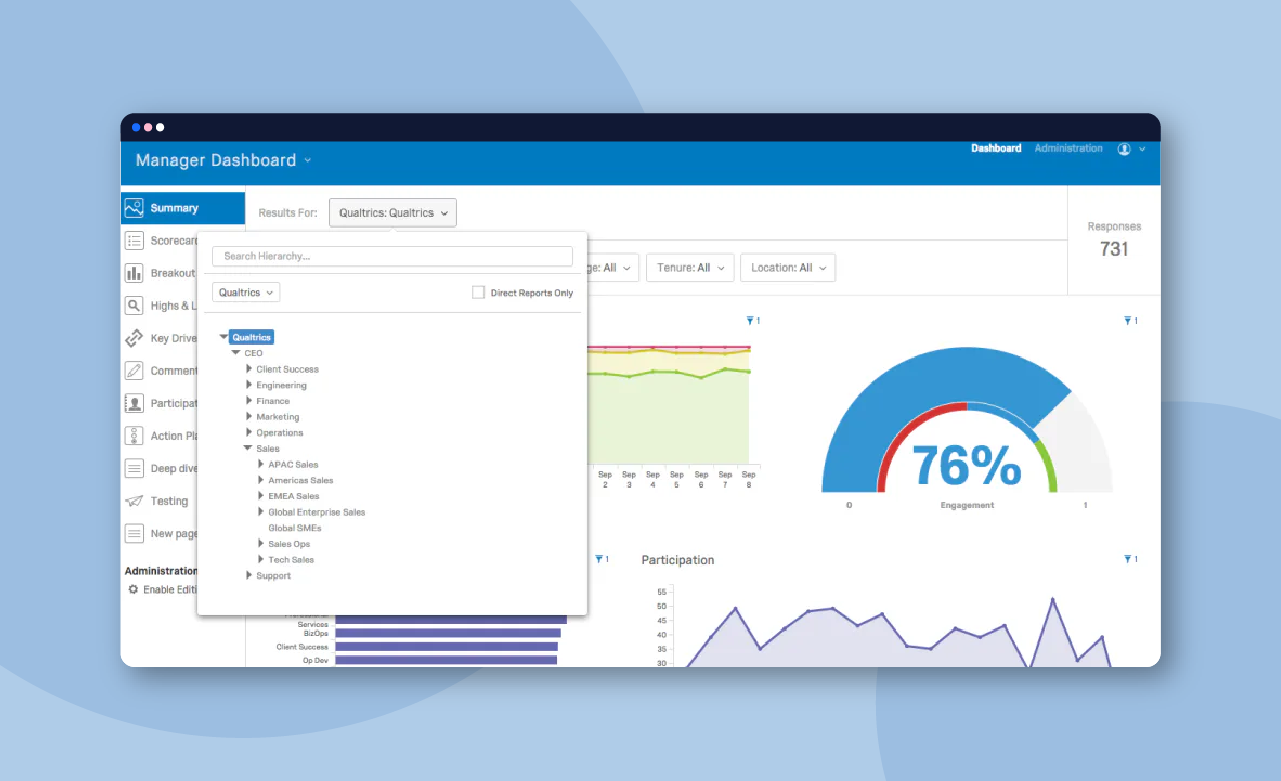1281x781 pixels.
Task: Expand the Support tree node
Action: (249, 576)
